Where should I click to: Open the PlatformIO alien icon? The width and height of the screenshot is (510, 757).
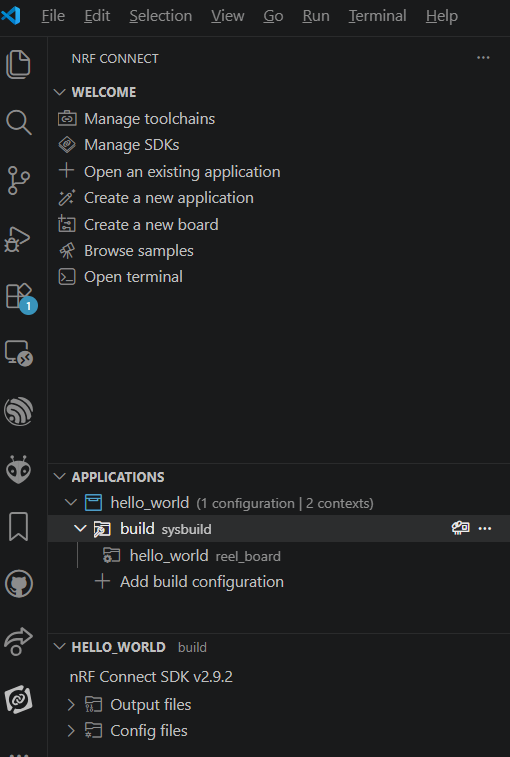[x=18, y=469]
